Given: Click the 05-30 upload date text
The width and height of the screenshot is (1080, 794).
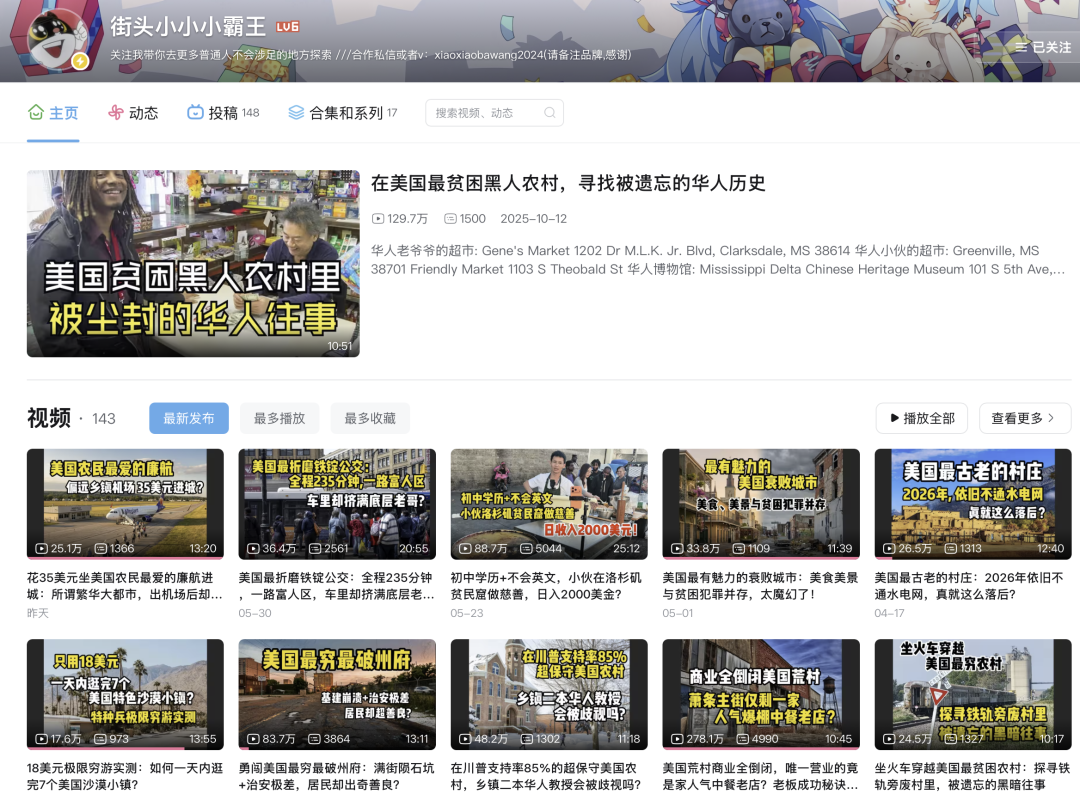Looking at the screenshot, I should click(x=255, y=614).
